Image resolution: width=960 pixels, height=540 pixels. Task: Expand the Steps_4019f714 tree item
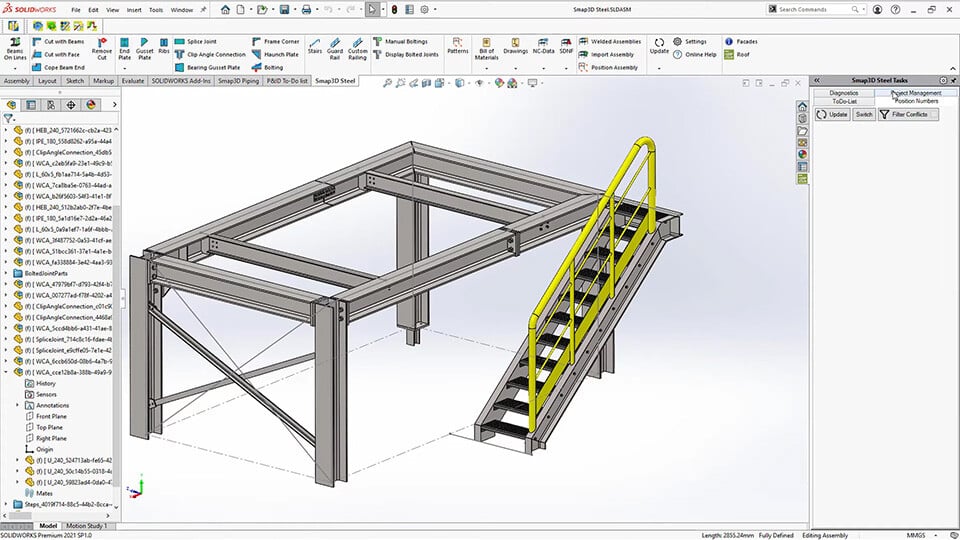pyautogui.click(x=6, y=504)
